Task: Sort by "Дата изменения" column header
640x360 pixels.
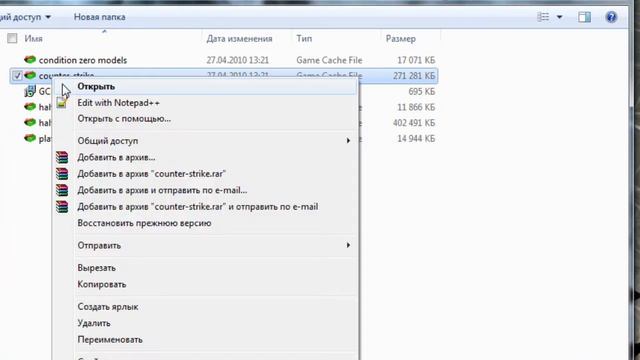Action: coord(239,39)
